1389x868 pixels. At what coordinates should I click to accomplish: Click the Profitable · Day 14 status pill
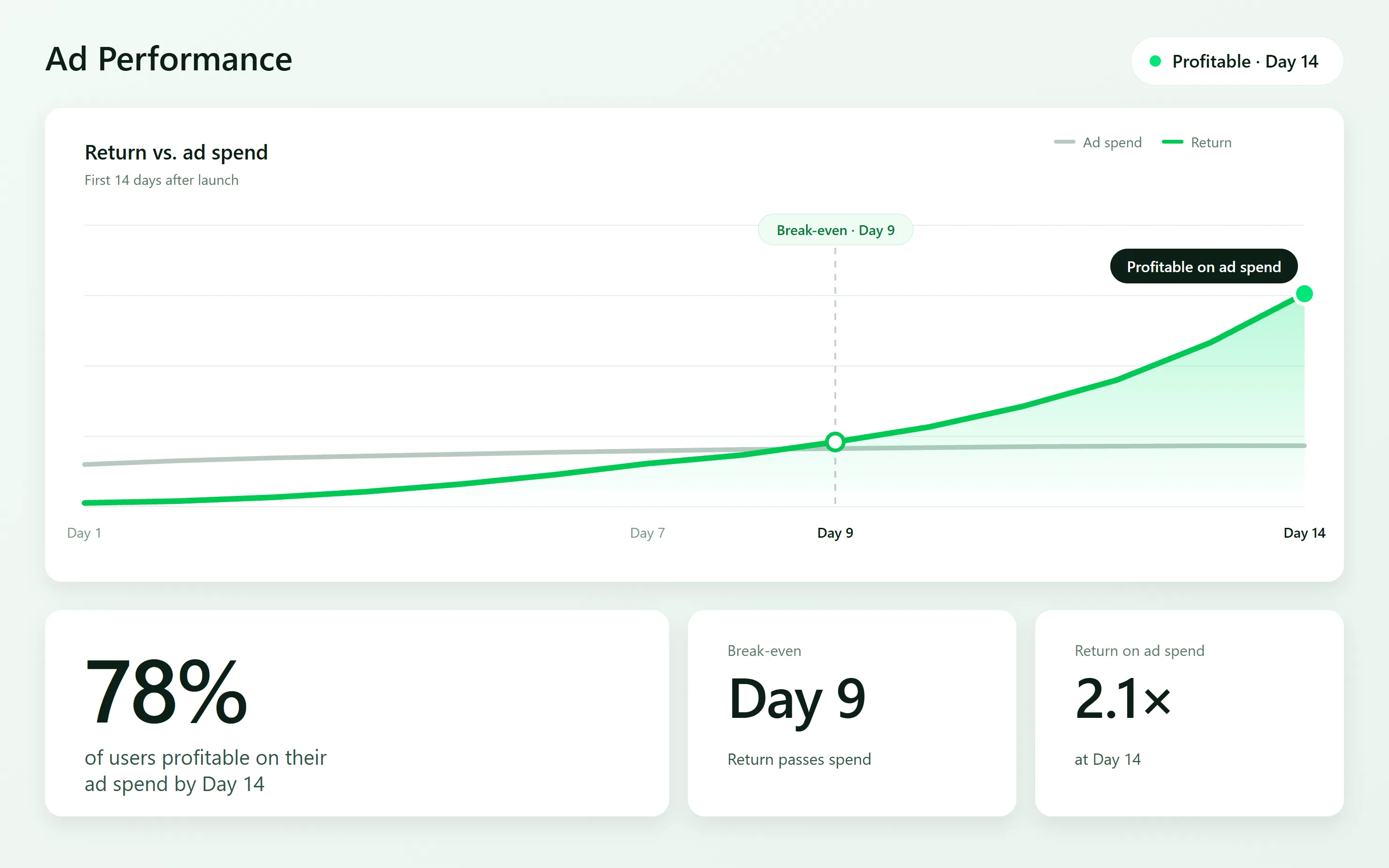click(x=1237, y=61)
